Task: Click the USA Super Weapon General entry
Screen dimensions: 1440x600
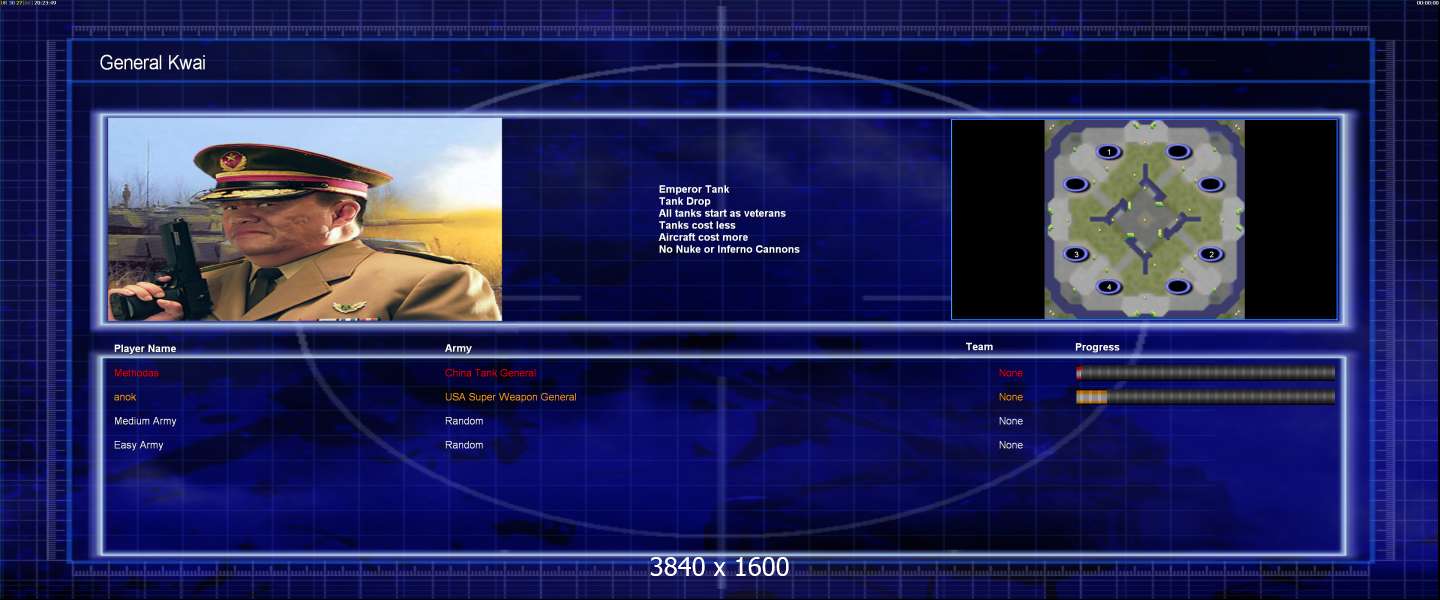Action: click(x=510, y=397)
